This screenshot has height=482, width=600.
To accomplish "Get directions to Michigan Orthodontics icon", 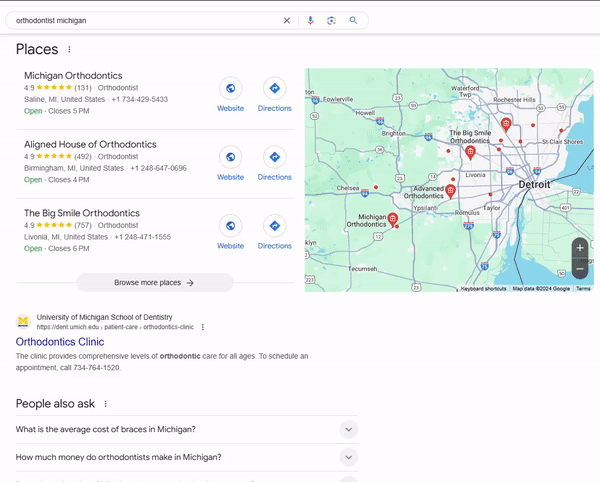I will pos(275,88).
